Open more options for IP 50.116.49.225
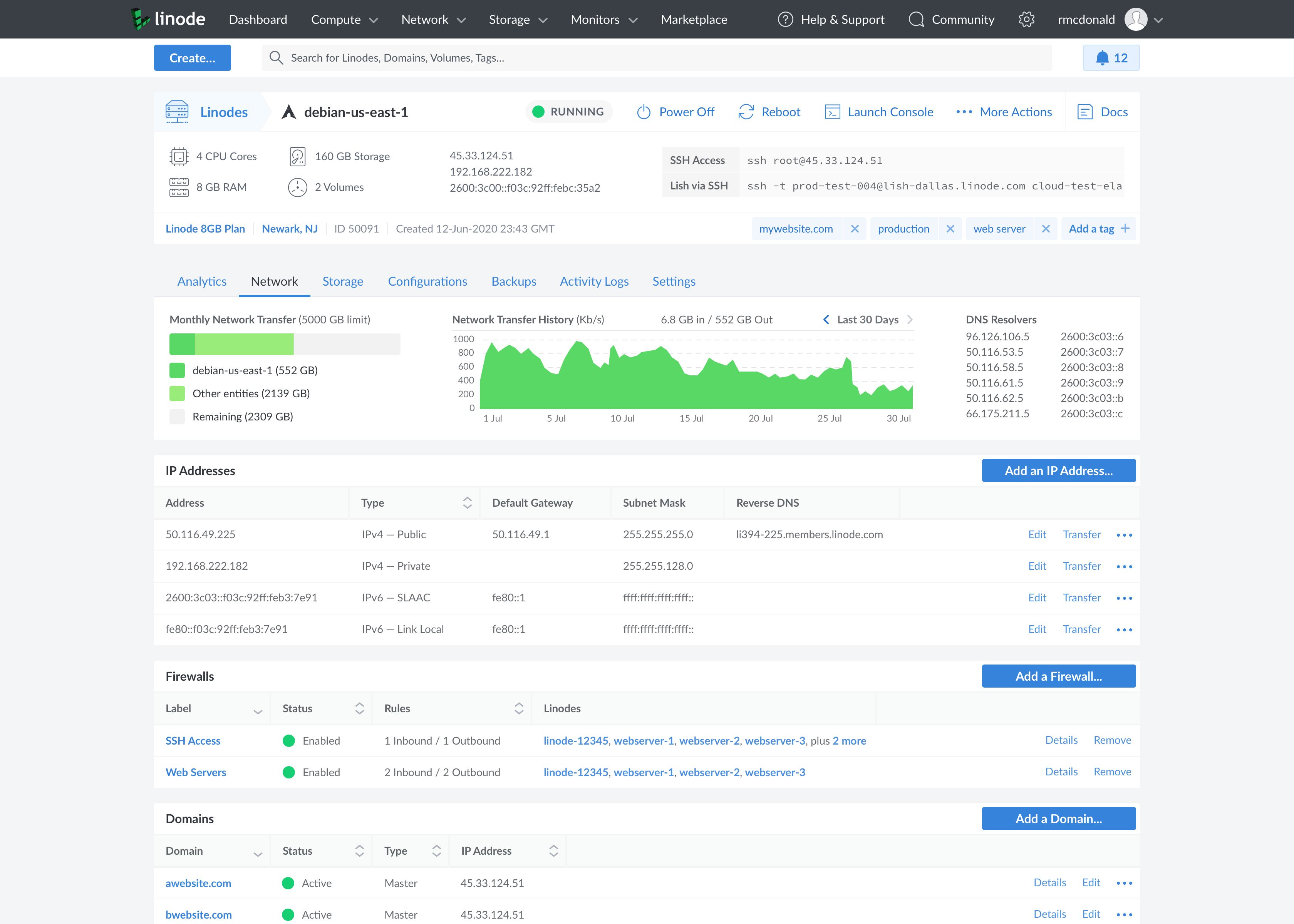 pos(1125,535)
